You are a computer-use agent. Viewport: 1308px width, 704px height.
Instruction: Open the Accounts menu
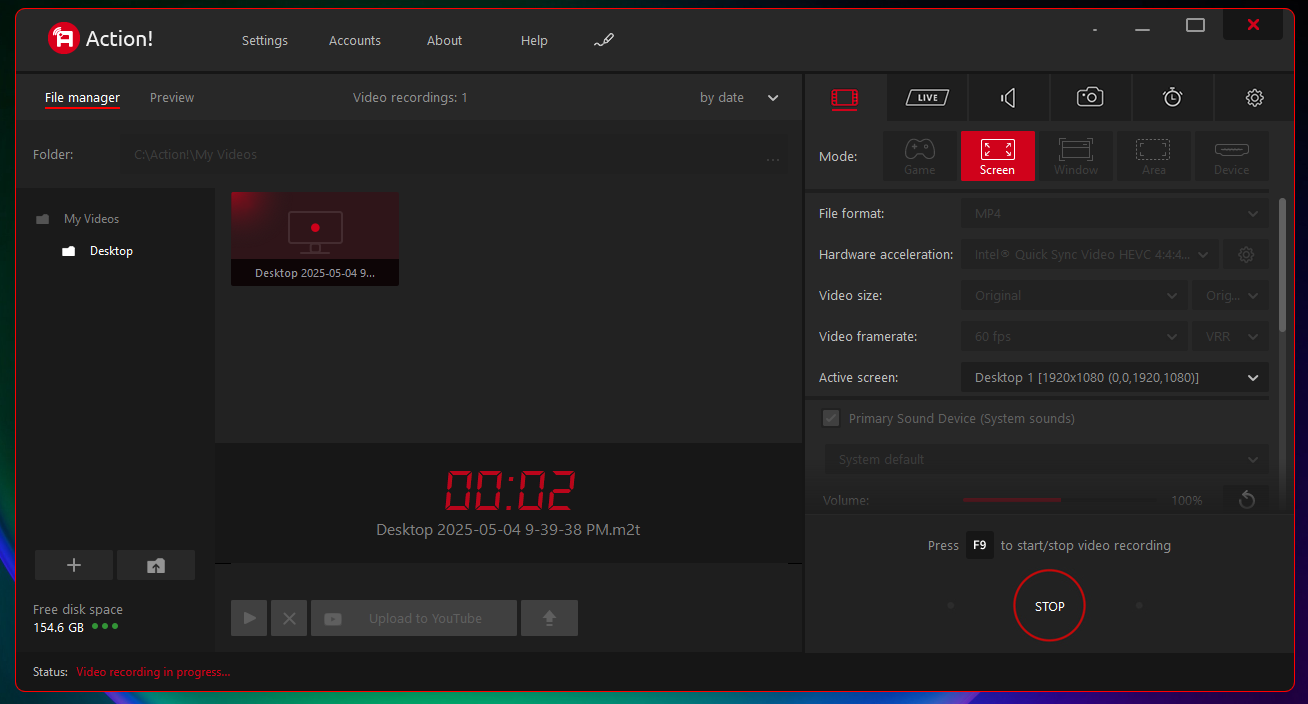(x=355, y=41)
